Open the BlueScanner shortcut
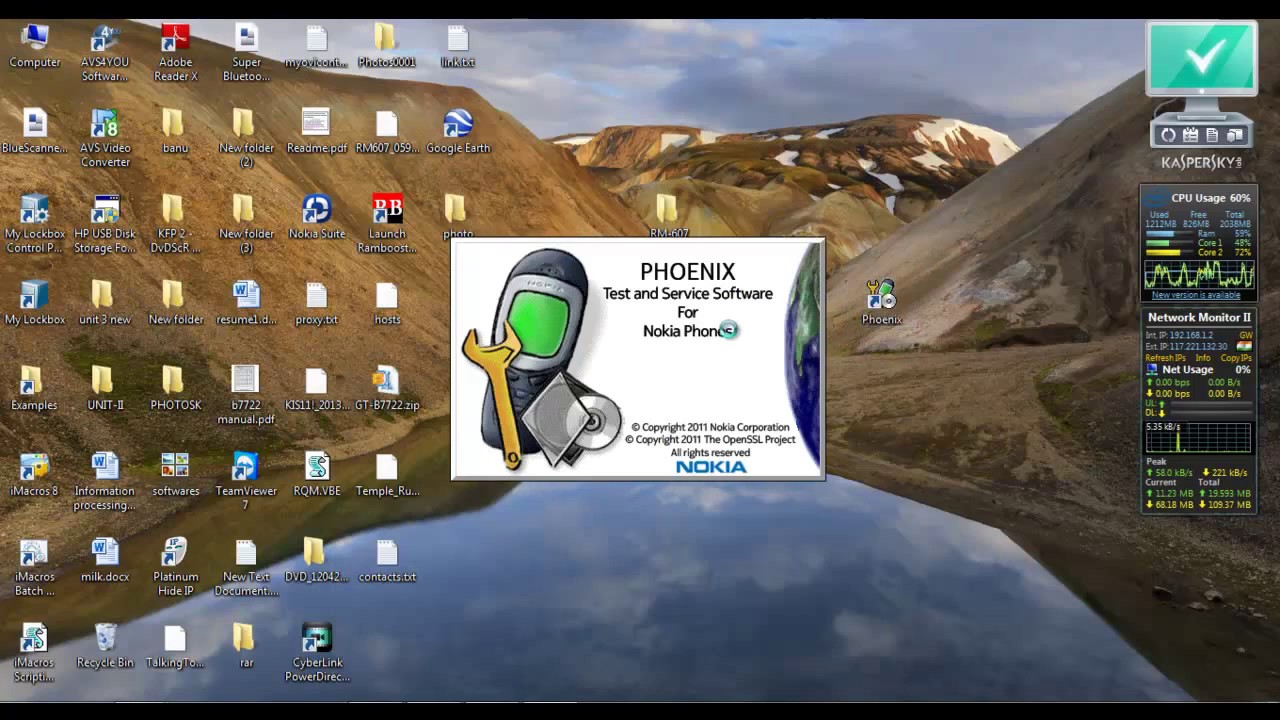 coord(35,132)
